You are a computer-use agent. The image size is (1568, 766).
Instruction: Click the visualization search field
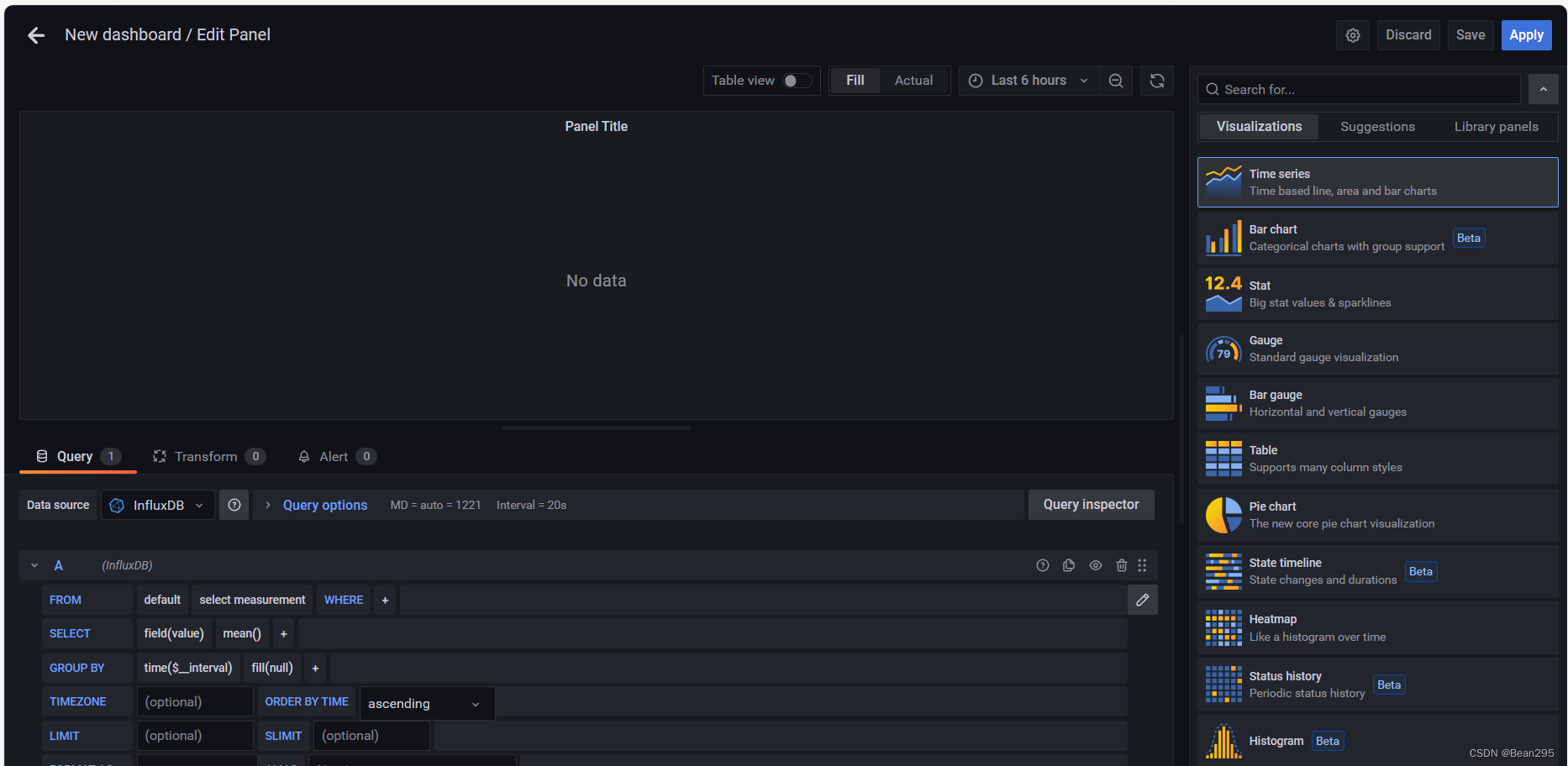click(x=1360, y=89)
